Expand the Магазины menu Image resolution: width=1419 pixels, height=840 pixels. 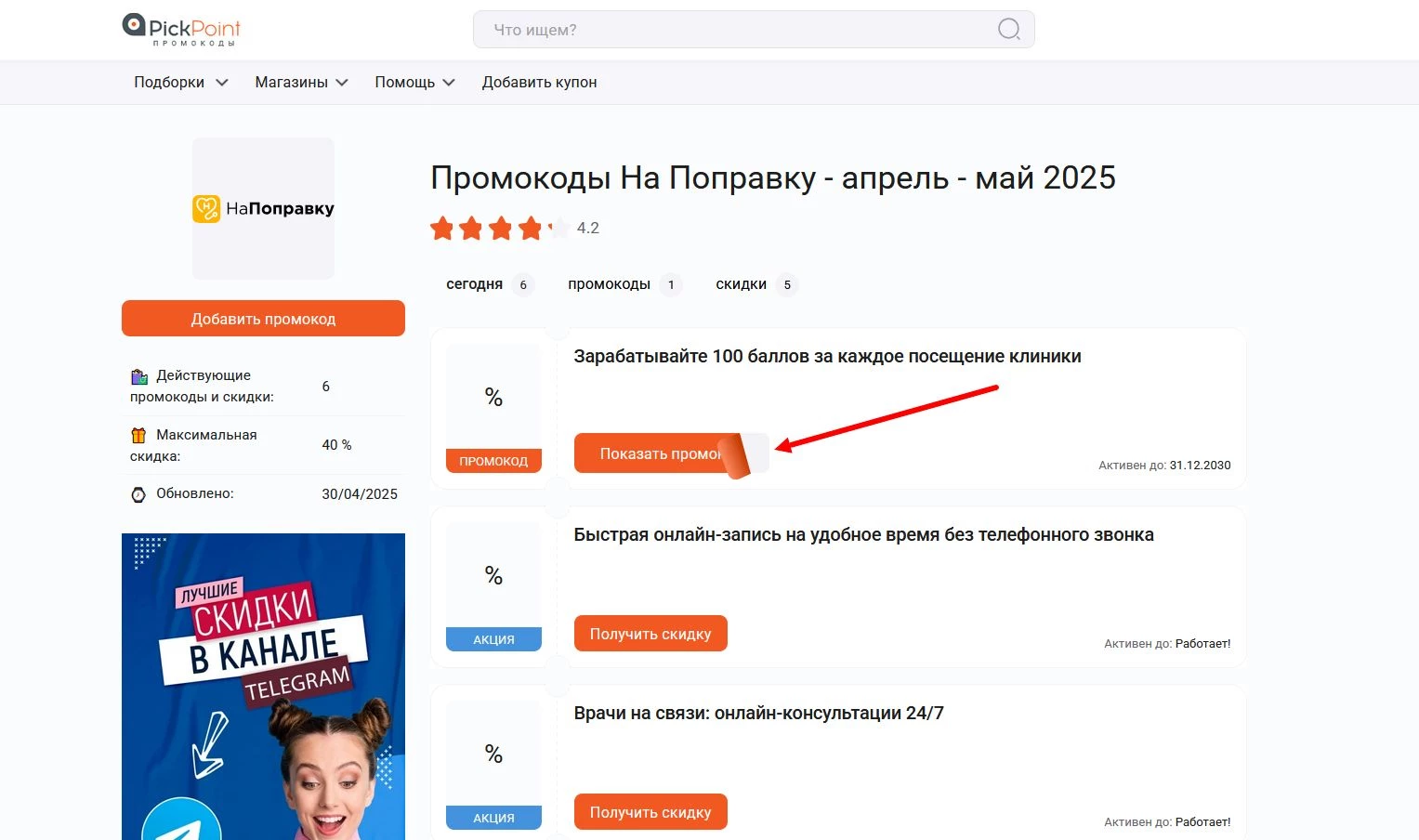point(302,82)
